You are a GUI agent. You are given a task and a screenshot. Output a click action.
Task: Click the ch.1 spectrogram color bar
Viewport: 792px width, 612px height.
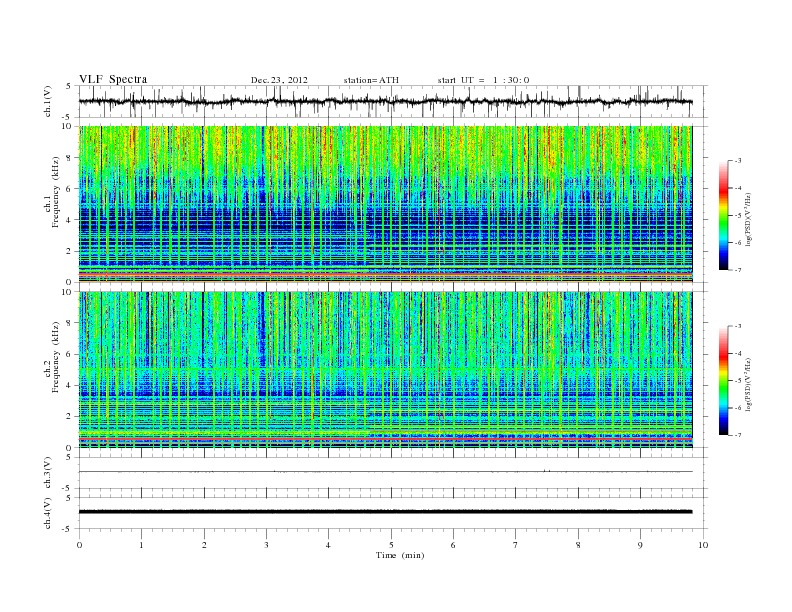pyautogui.click(x=723, y=215)
